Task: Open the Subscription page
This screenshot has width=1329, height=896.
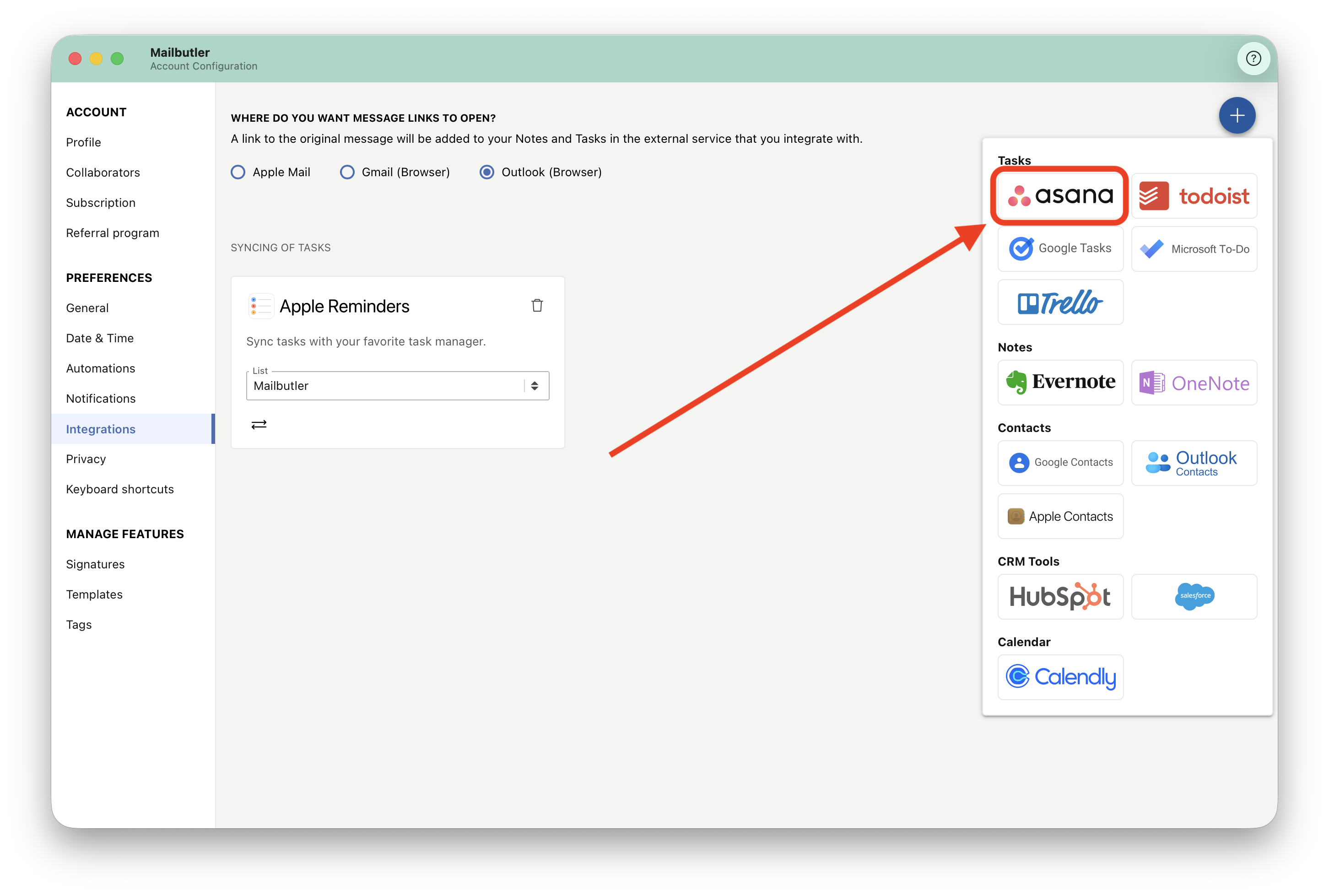Action: click(x=101, y=203)
